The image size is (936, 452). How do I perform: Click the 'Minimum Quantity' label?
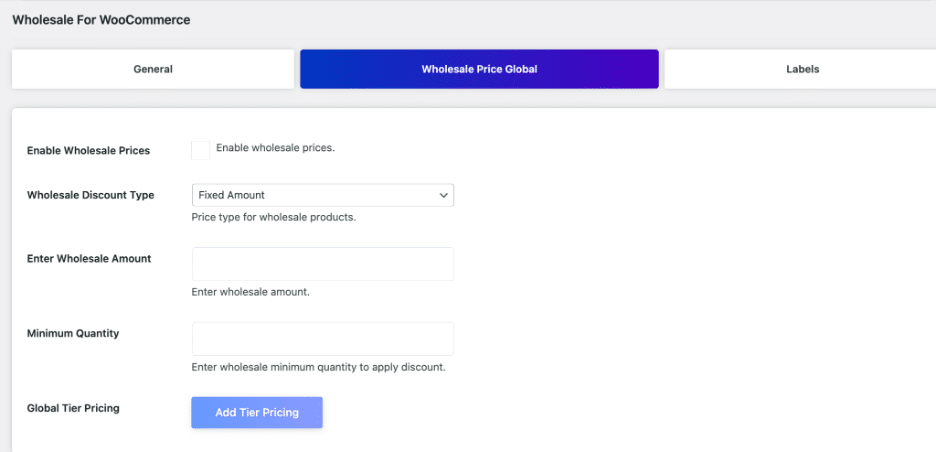73,333
